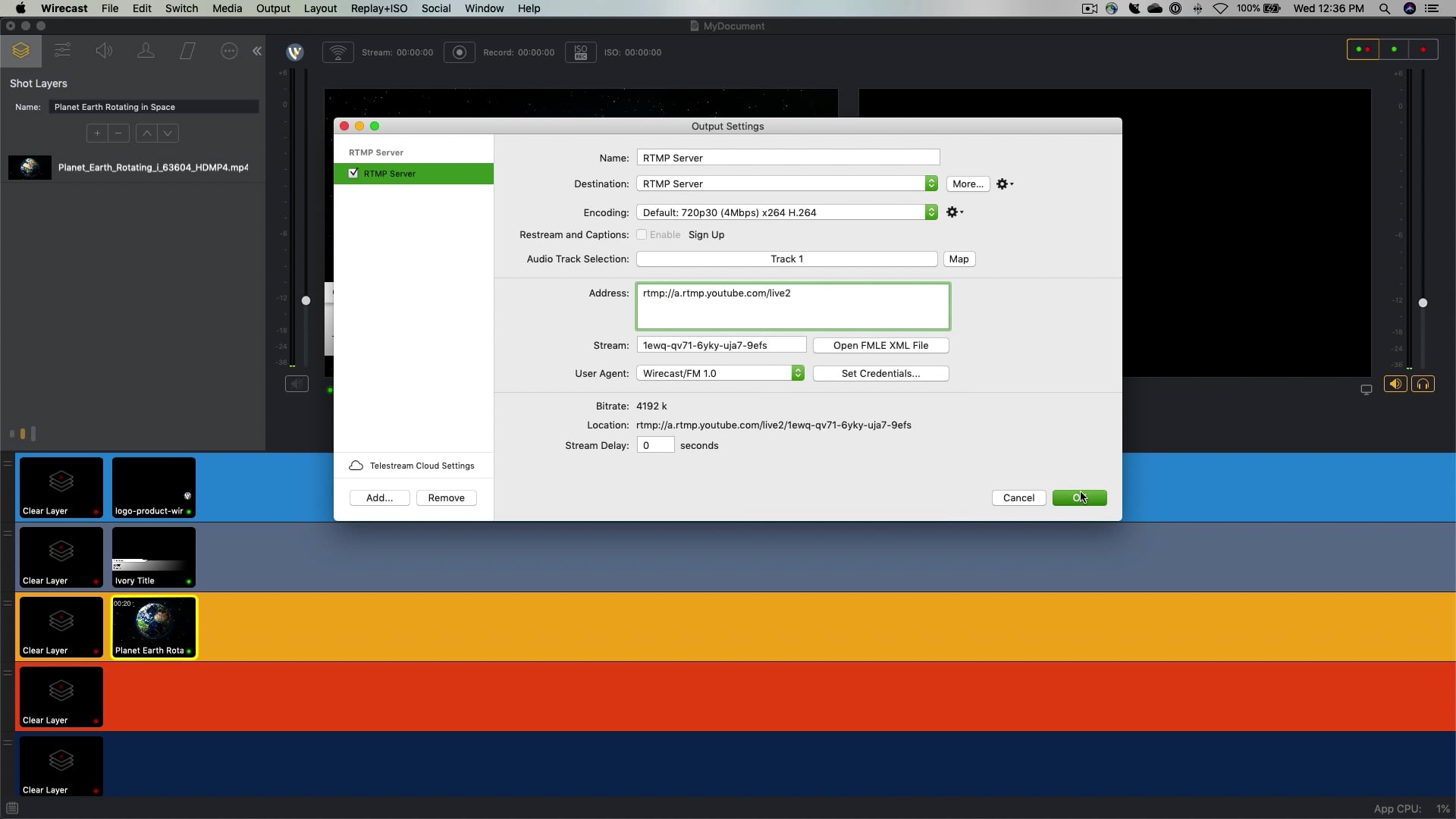Remove a shot layer with minus button

click(118, 133)
